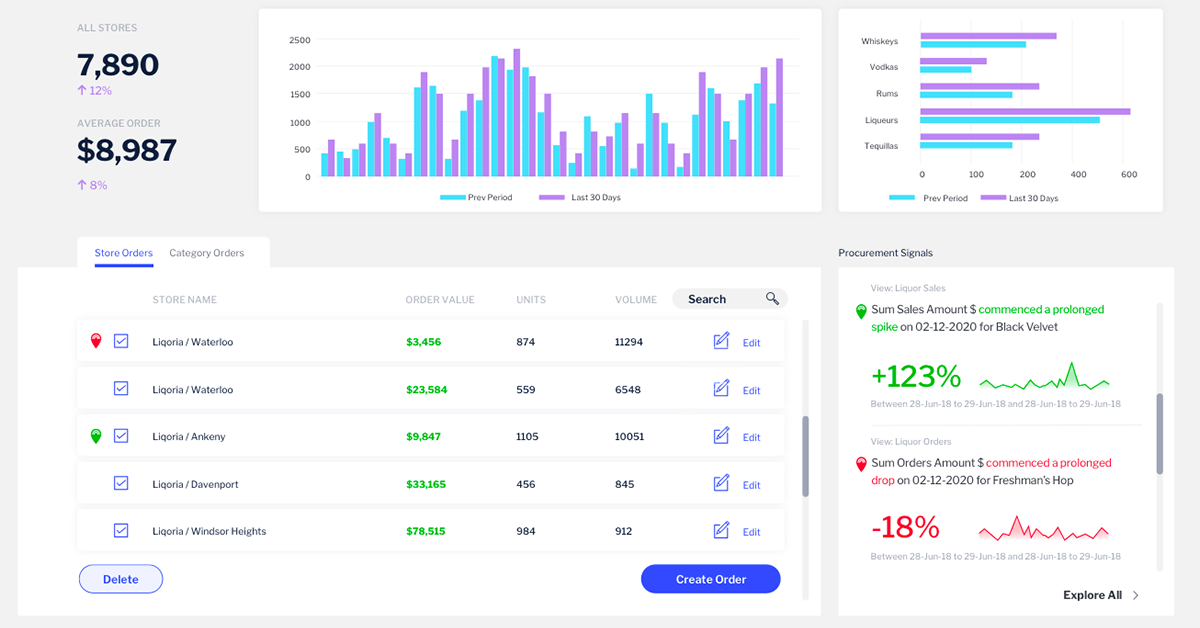Click the Last 30 Days purple legend swatch
The height and width of the screenshot is (628, 1200).
pyautogui.click(x=552, y=198)
